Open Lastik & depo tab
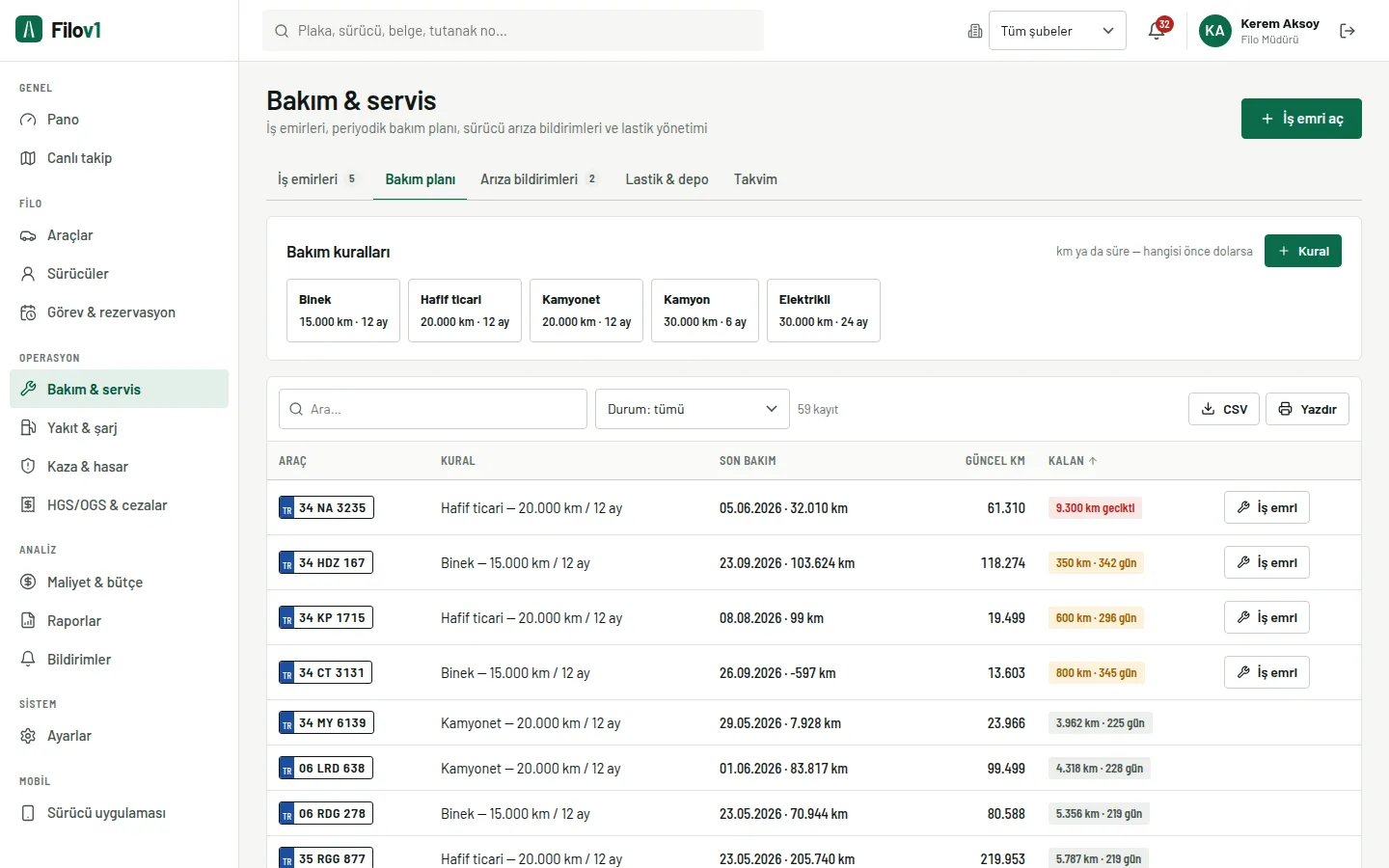 [667, 179]
